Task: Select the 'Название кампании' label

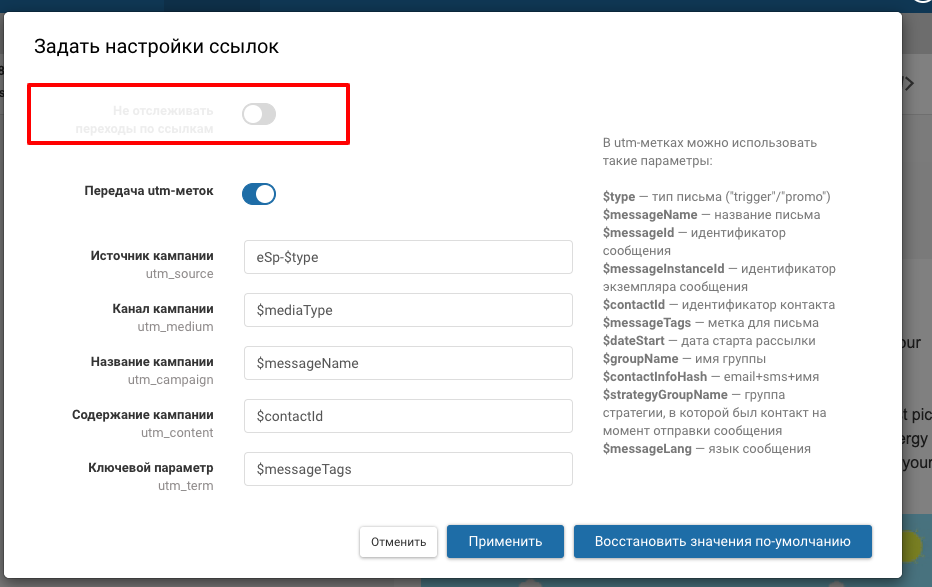Action: [x=152, y=361]
